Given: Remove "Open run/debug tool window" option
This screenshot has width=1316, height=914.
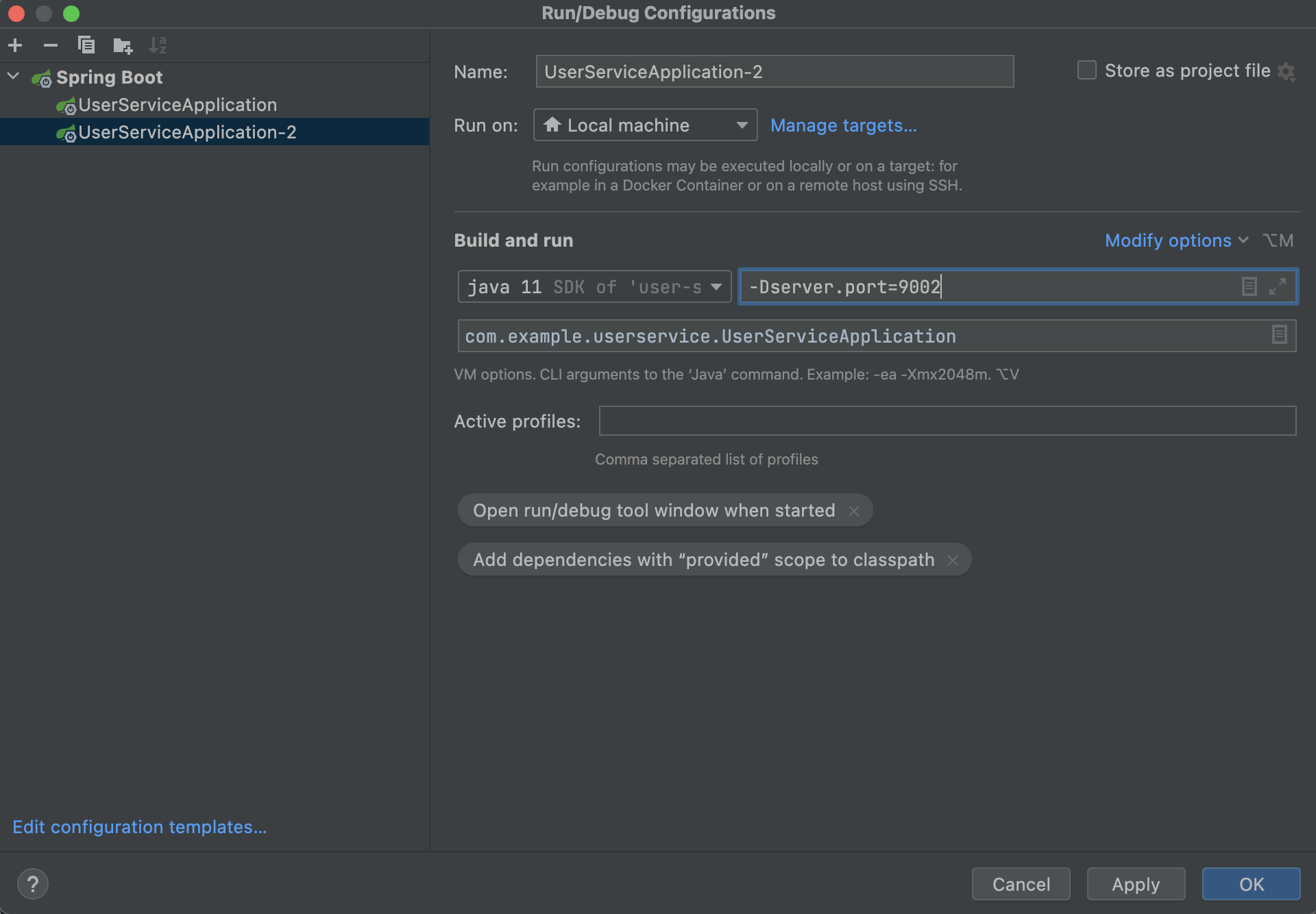Looking at the screenshot, I should tap(853, 511).
